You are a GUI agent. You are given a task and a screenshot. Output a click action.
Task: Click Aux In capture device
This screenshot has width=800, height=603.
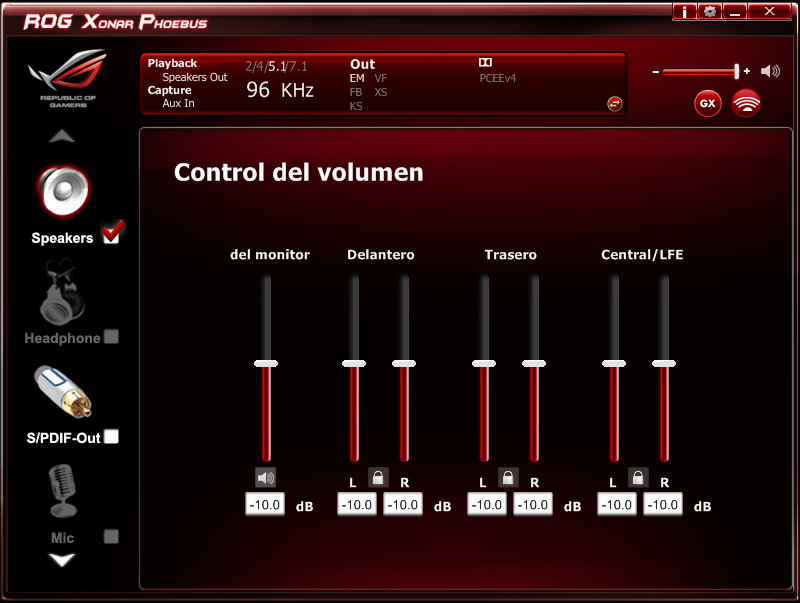pyautogui.click(x=179, y=103)
